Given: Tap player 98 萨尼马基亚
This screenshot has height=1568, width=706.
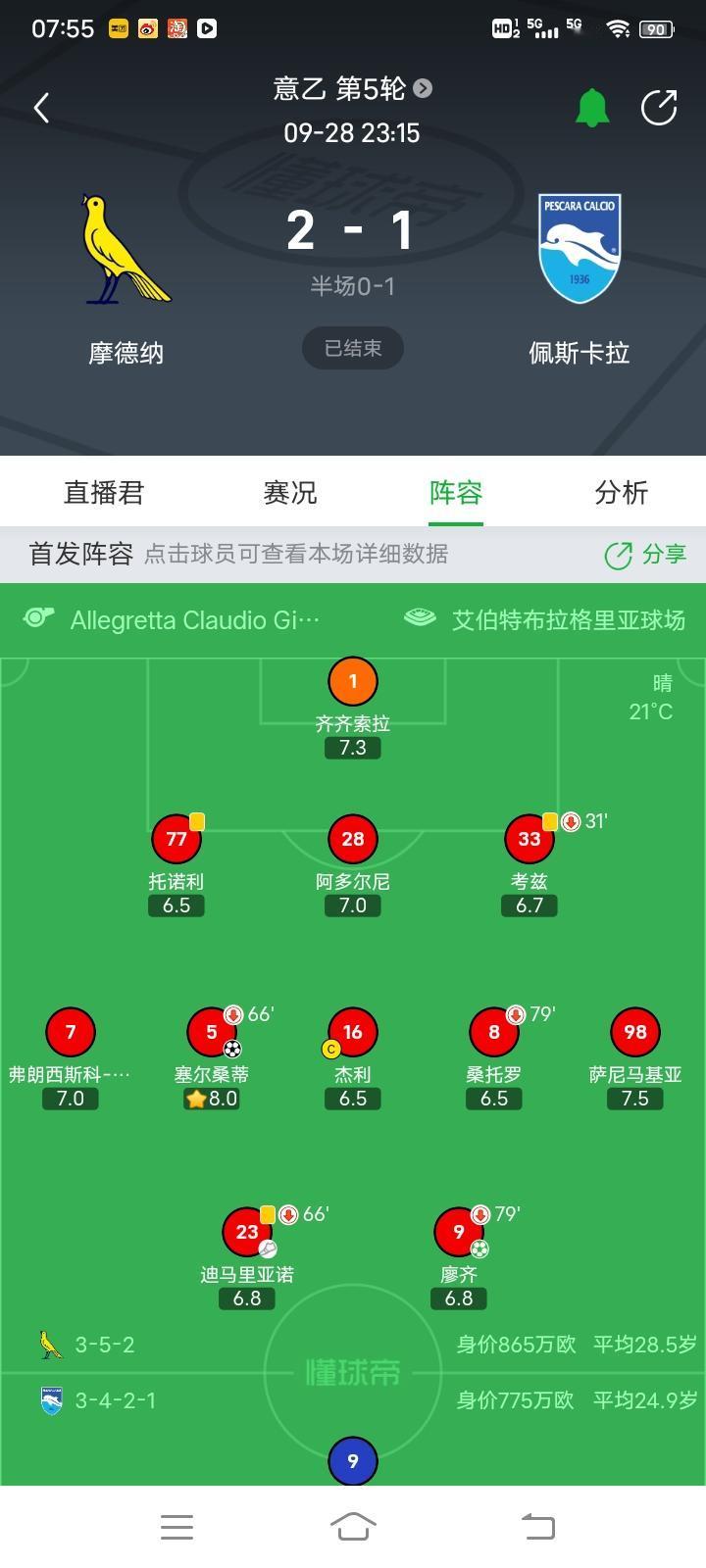Looking at the screenshot, I should pyautogui.click(x=635, y=1031).
